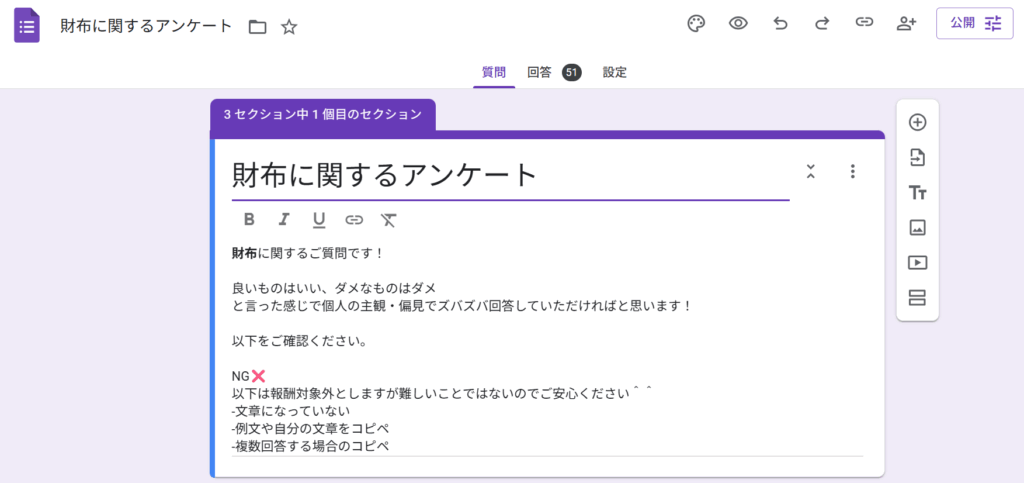Click the form name in header
1024x483 pixels.
(146, 26)
